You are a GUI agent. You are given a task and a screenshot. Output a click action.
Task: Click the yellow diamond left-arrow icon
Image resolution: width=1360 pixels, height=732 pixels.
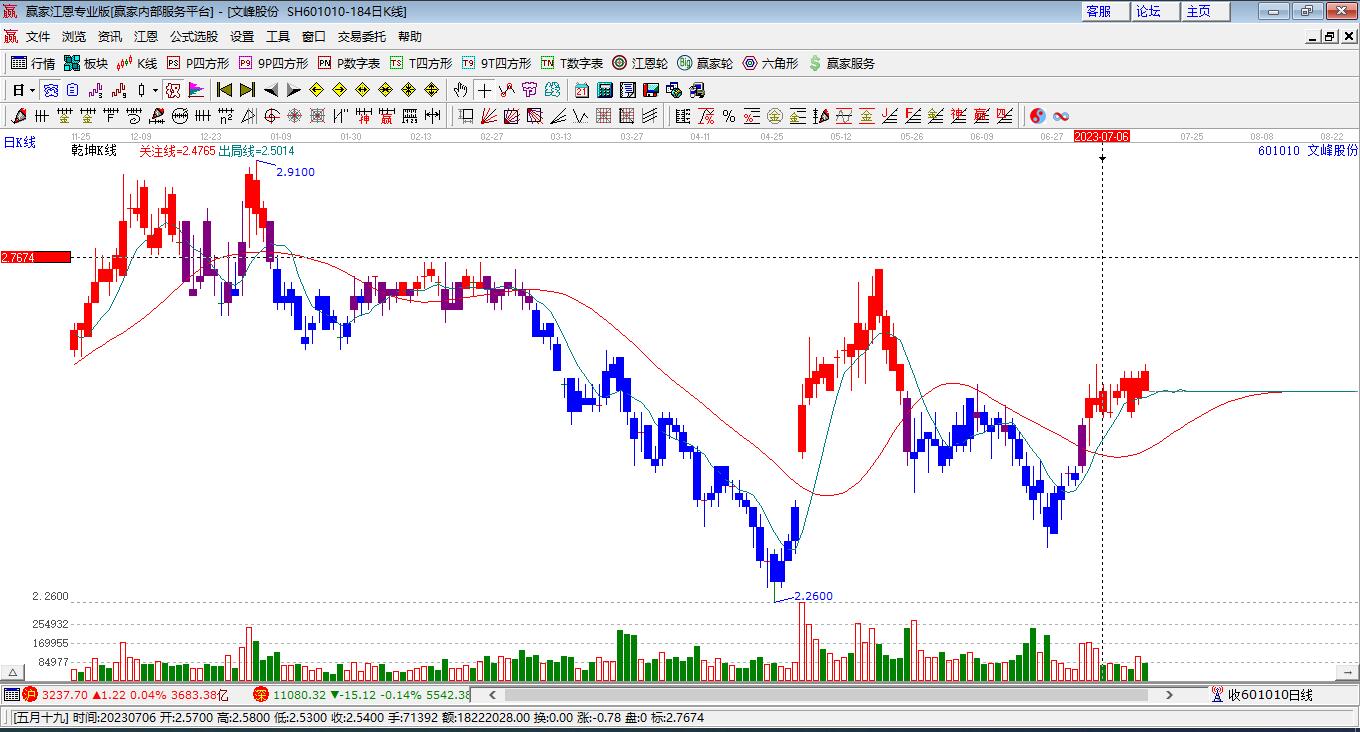316,90
